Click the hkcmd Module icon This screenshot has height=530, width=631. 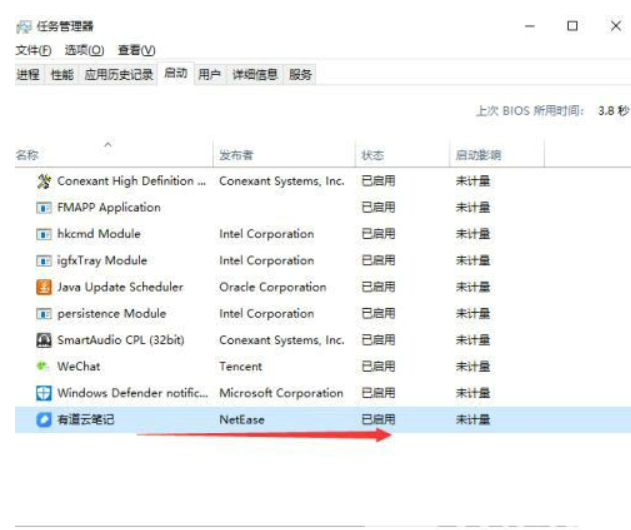click(x=44, y=234)
